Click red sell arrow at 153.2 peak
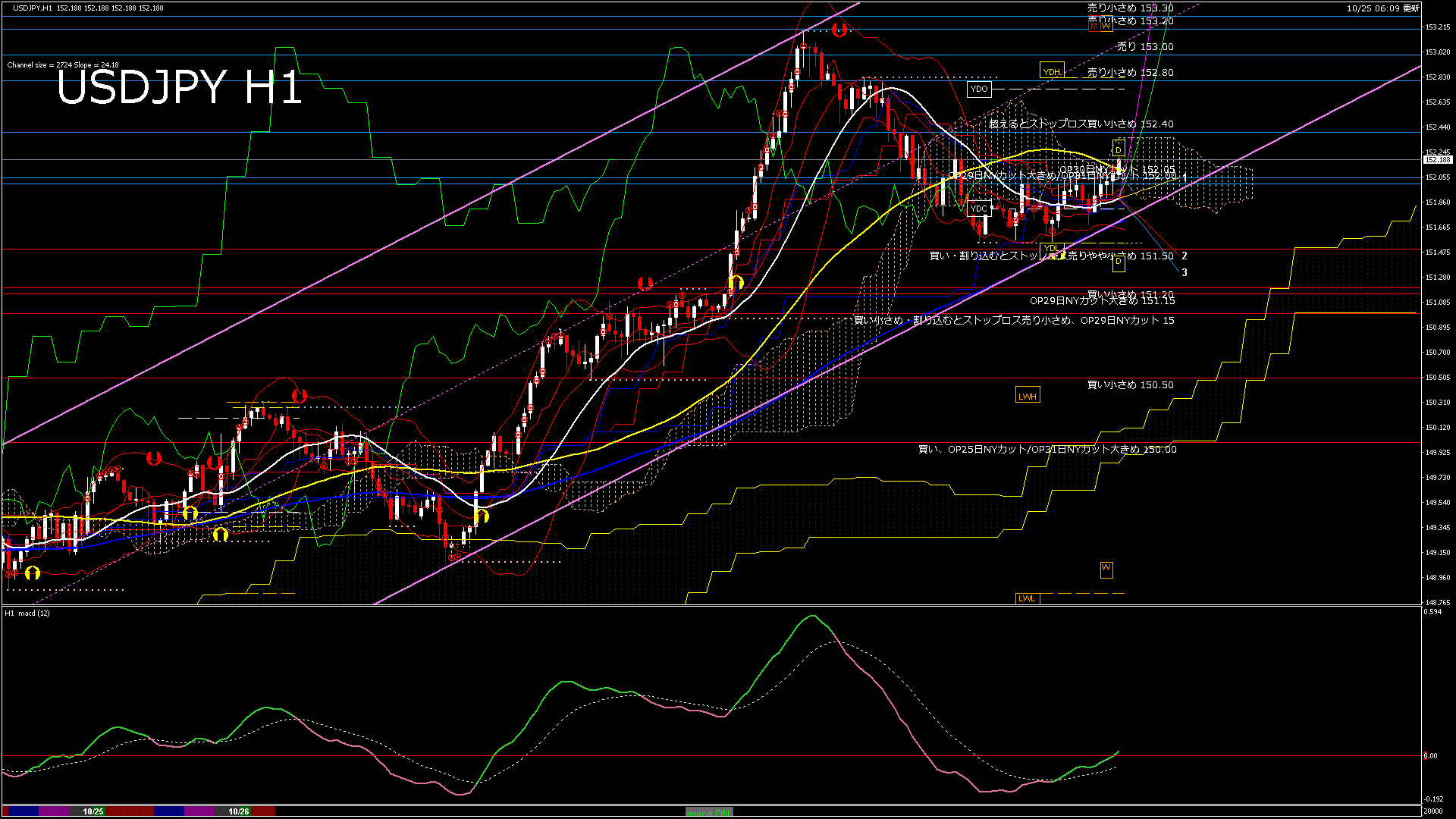The image size is (1456, 819). pyautogui.click(x=839, y=30)
